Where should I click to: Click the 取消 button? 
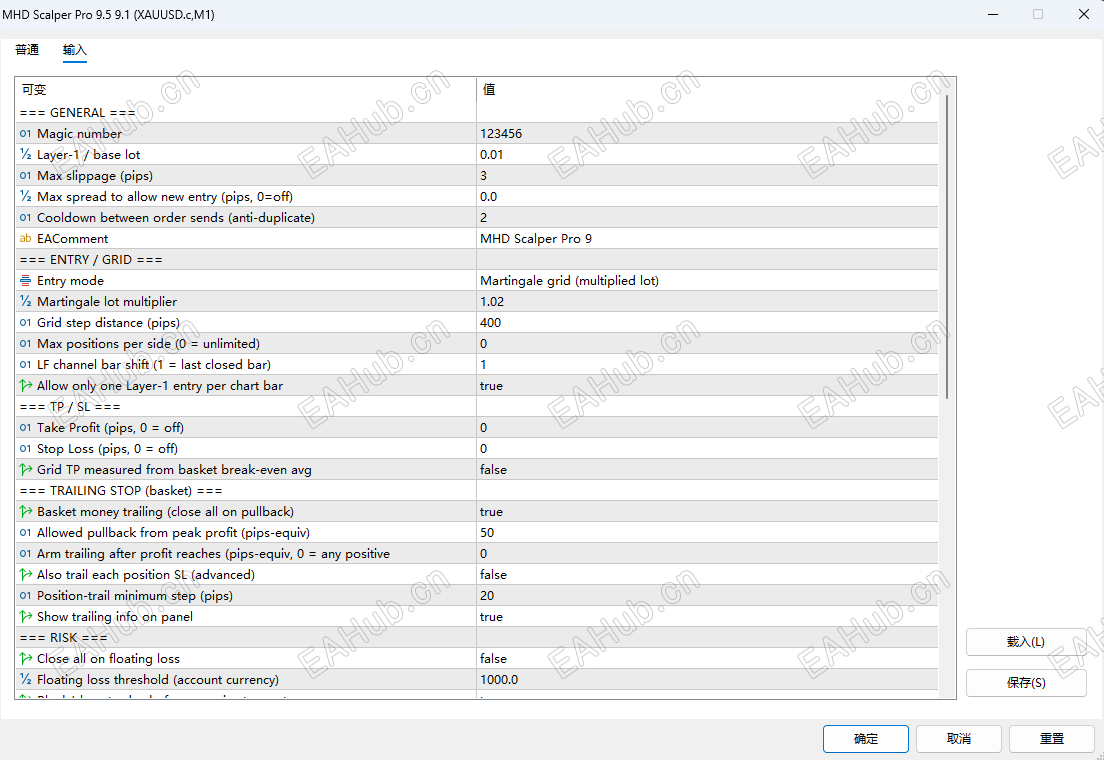click(958, 739)
